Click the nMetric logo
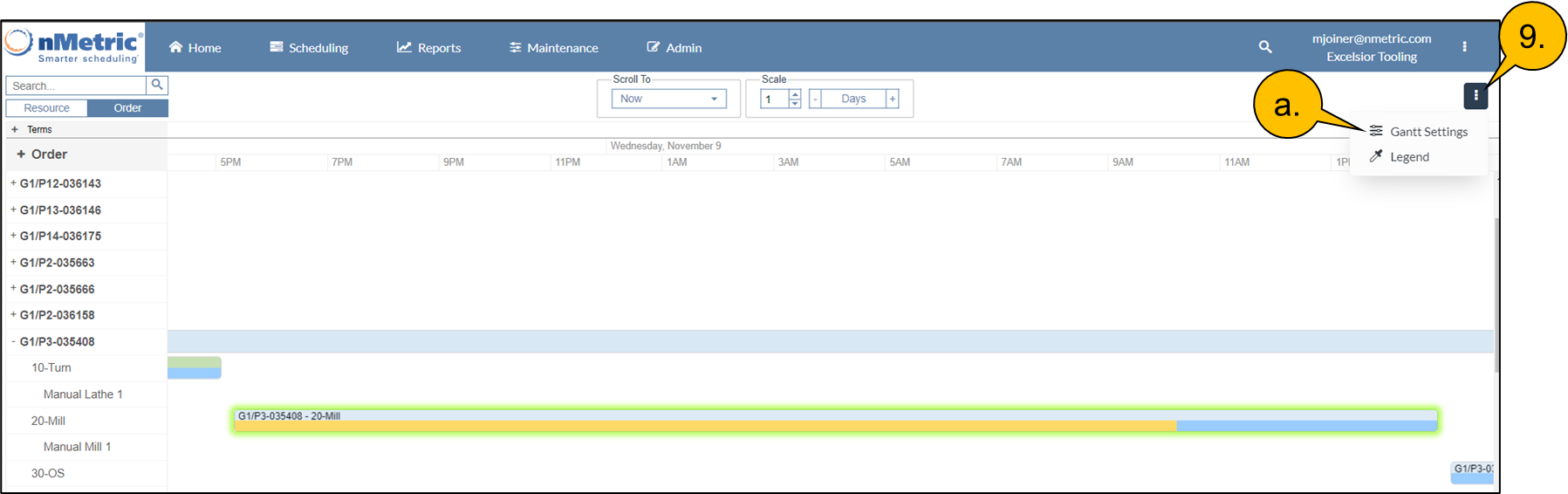 [73, 46]
